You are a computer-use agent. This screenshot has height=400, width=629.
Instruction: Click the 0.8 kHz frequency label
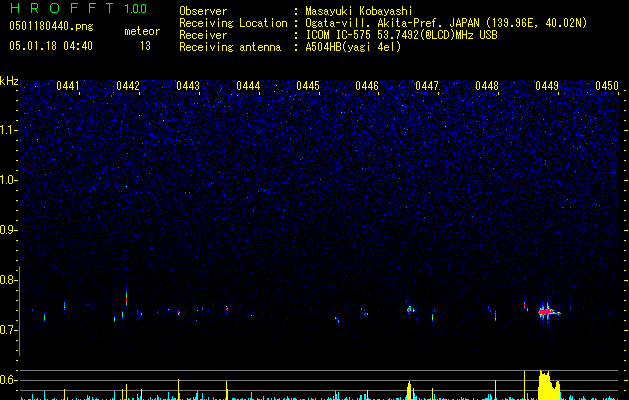(9, 280)
